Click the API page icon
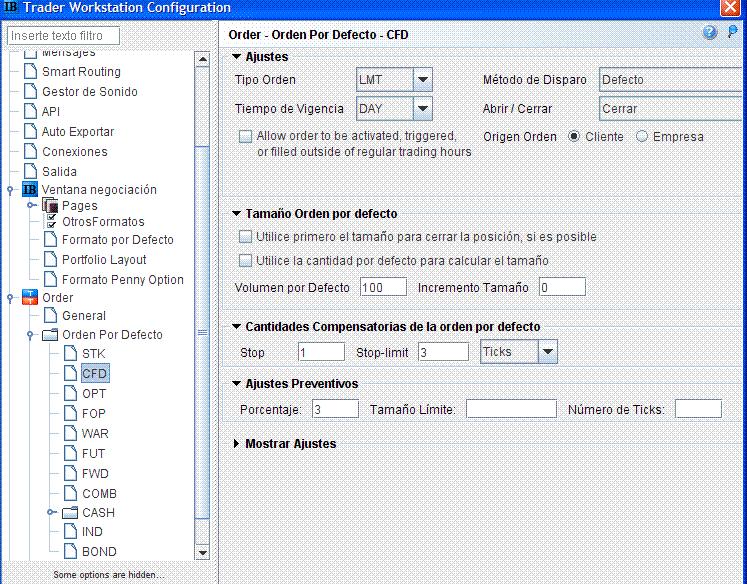Screen dimensions: 747x584 [x=30, y=111]
